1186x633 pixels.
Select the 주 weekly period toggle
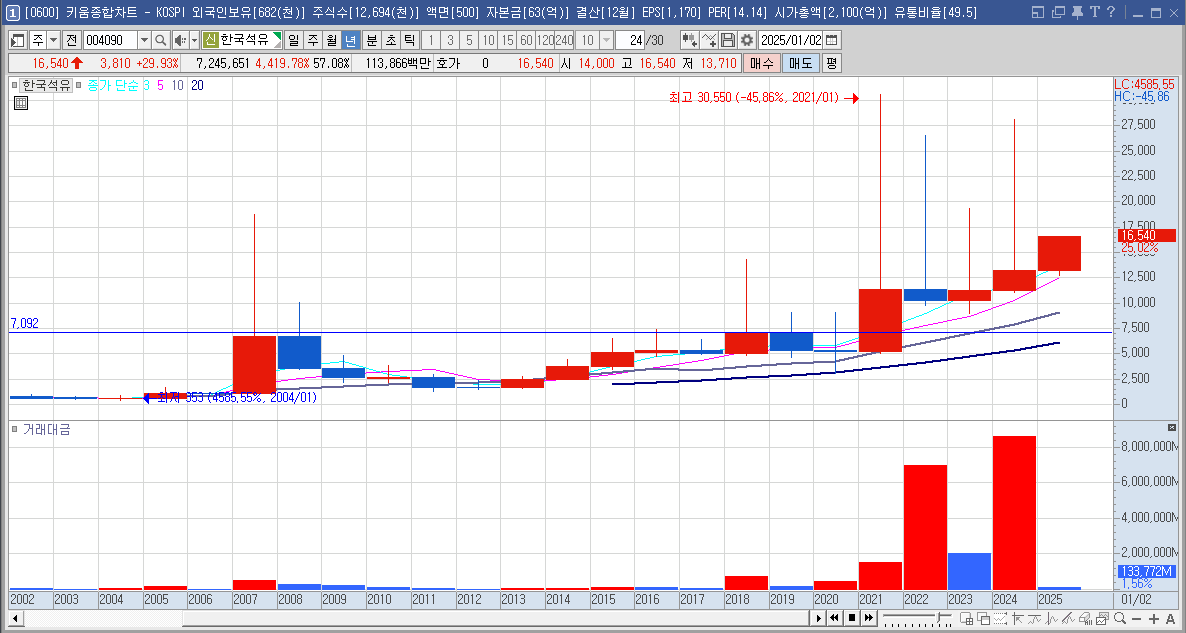(x=313, y=40)
